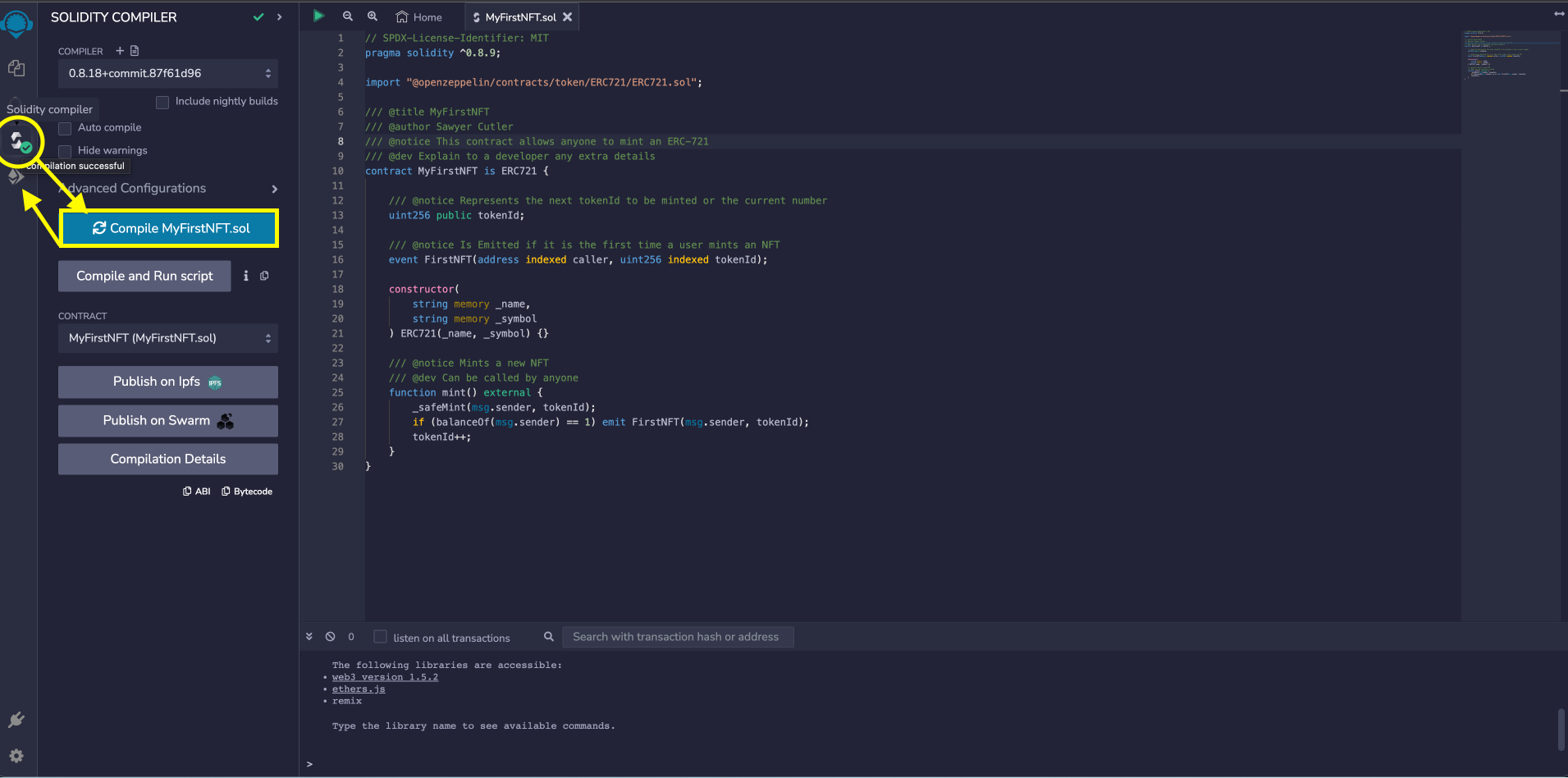This screenshot has width=1568, height=778.
Task: Enable the Auto compile checkbox
Action: coord(64,127)
